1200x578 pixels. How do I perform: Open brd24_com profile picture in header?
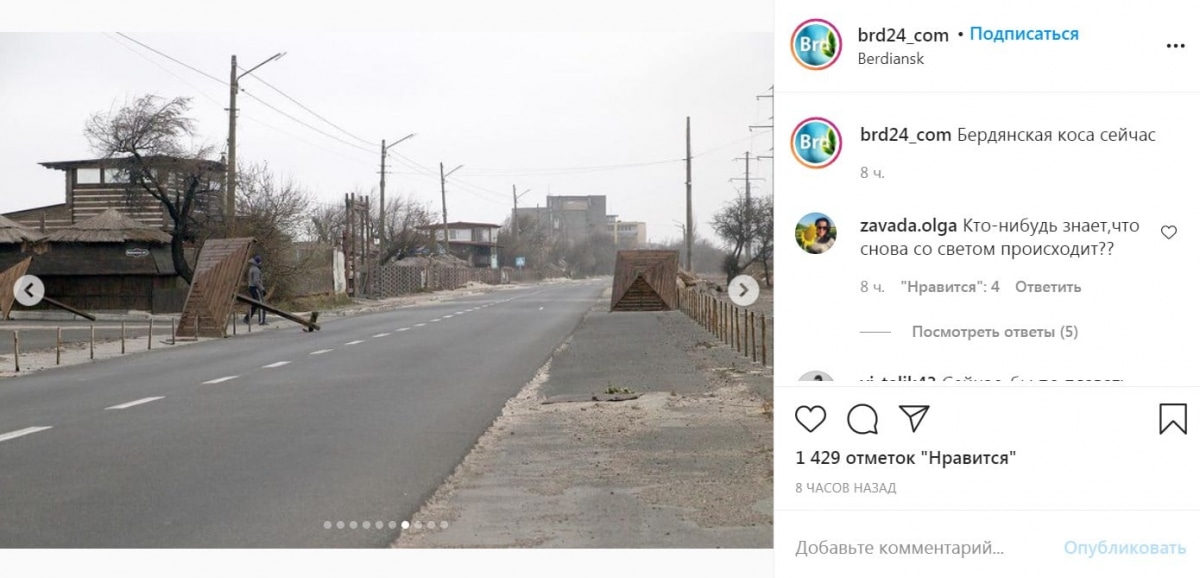pos(816,45)
